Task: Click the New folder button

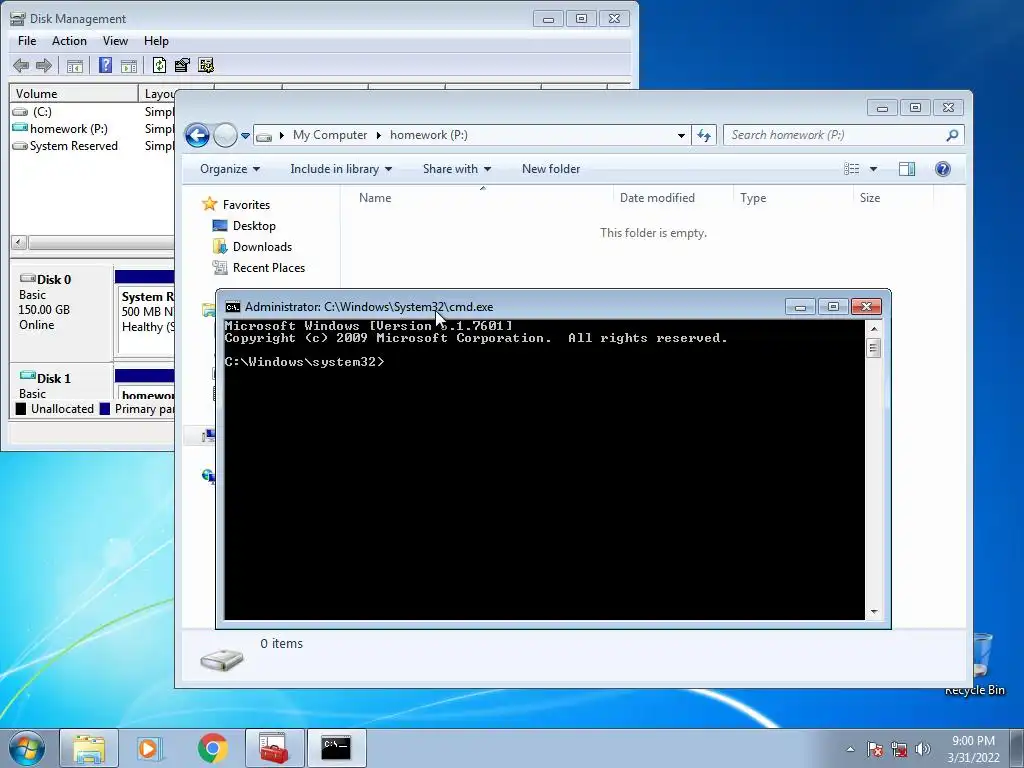Action: 551,169
